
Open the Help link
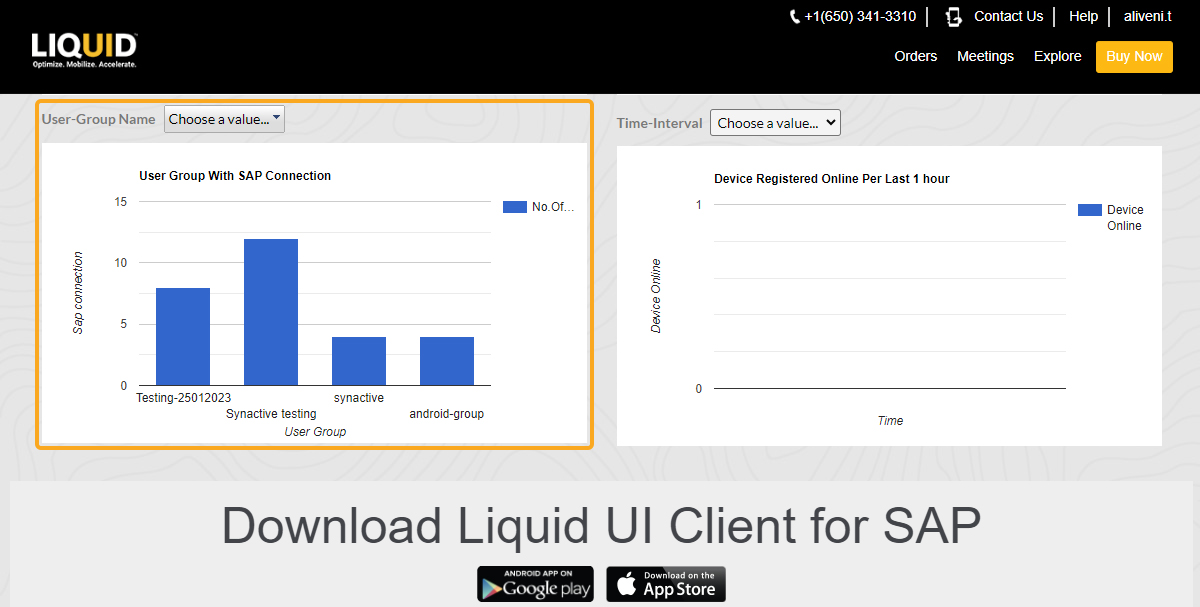[x=1083, y=17]
